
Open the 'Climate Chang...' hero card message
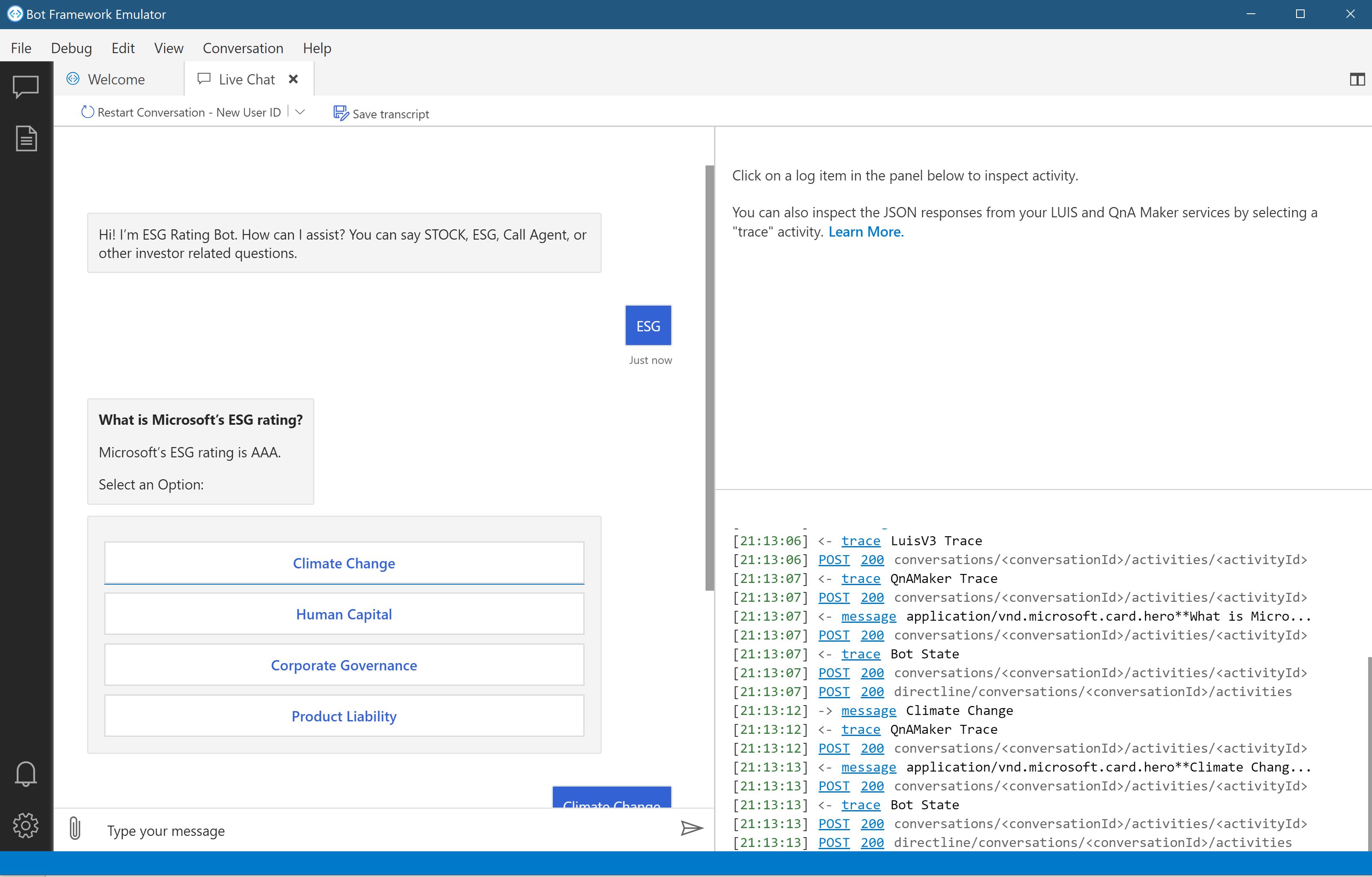pyautogui.click(x=868, y=767)
